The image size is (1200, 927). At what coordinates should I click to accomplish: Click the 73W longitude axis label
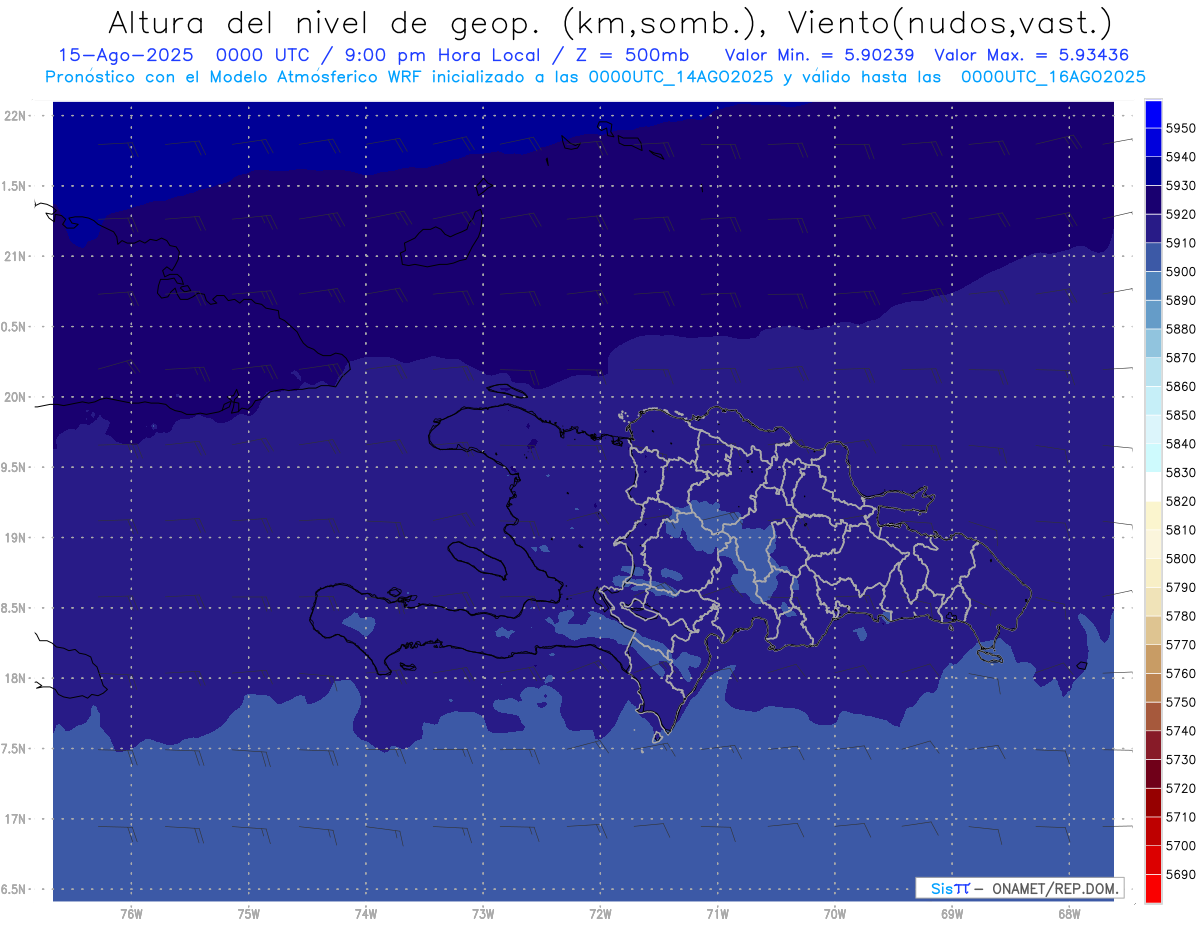483,914
